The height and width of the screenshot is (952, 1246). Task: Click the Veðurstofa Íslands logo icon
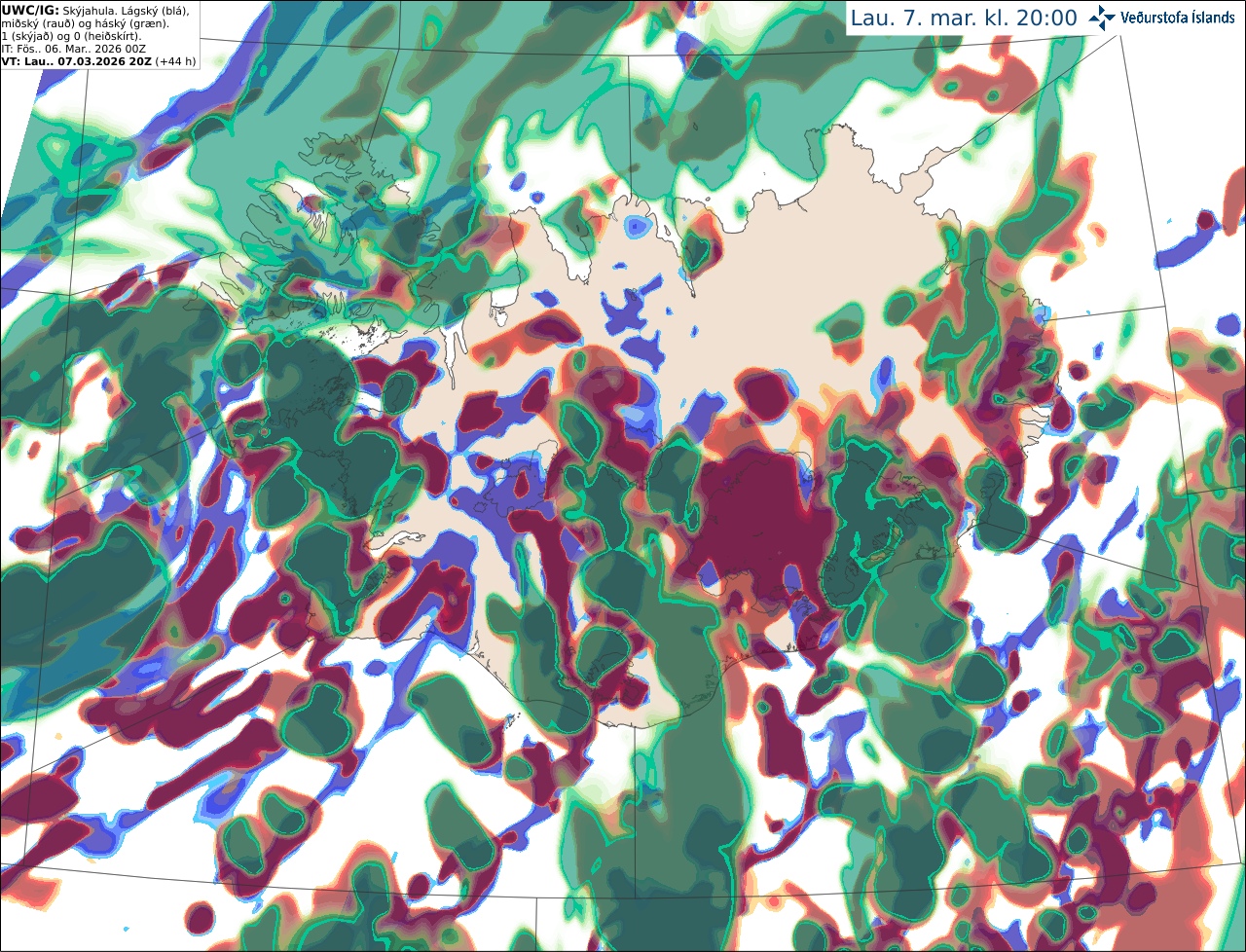(x=1102, y=18)
